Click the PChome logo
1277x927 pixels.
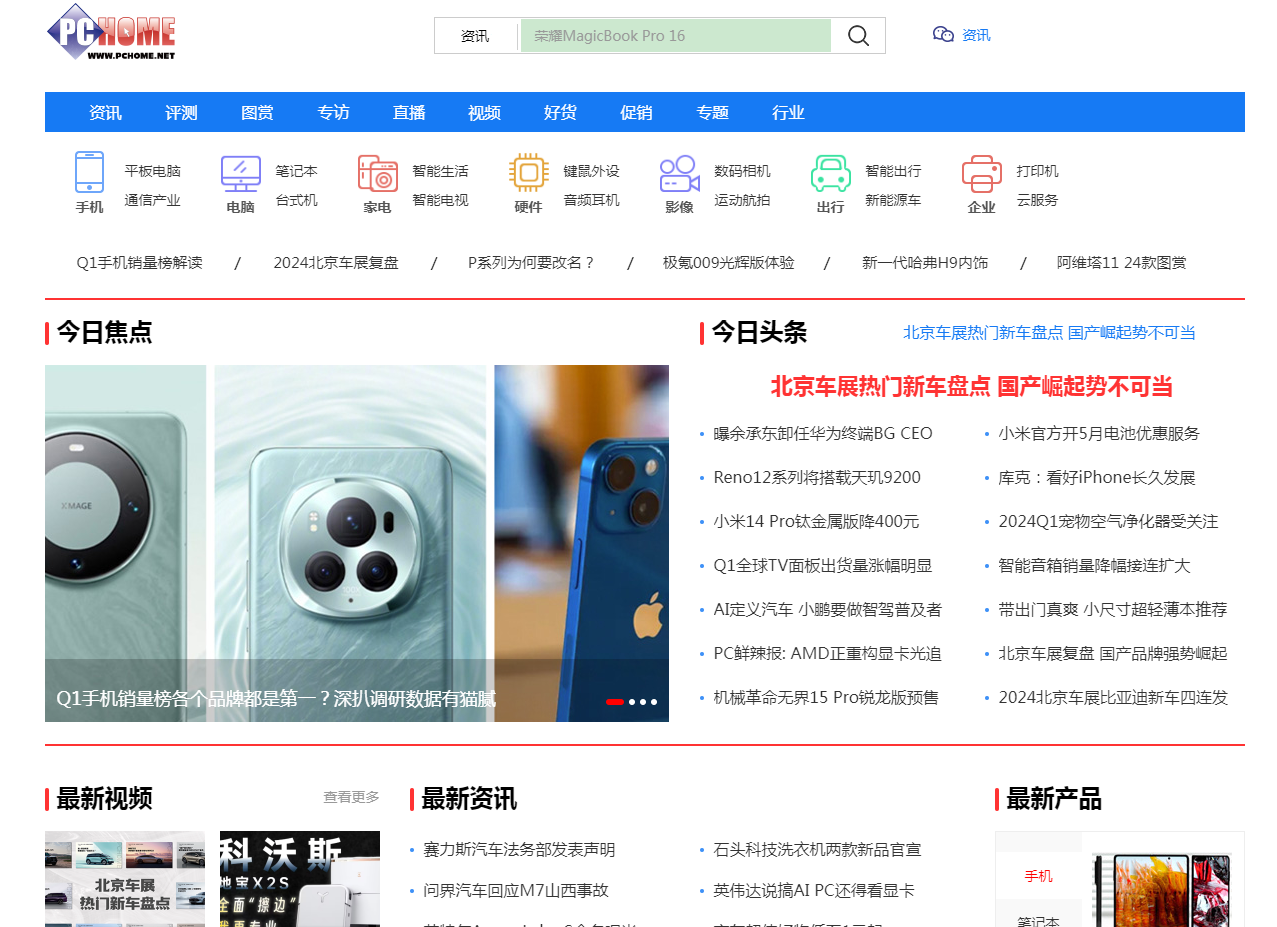[111, 32]
